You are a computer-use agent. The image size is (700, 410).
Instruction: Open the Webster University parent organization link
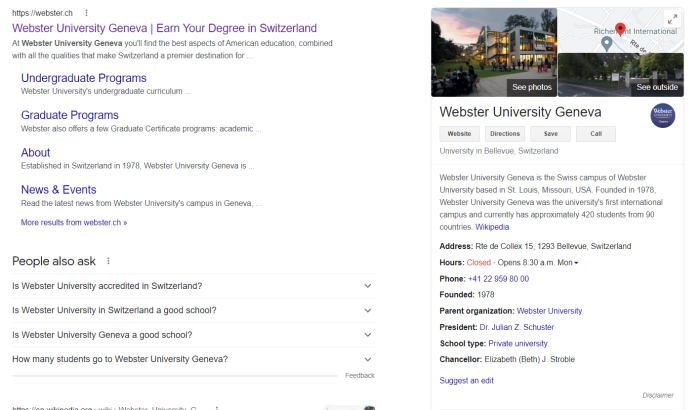tap(549, 311)
